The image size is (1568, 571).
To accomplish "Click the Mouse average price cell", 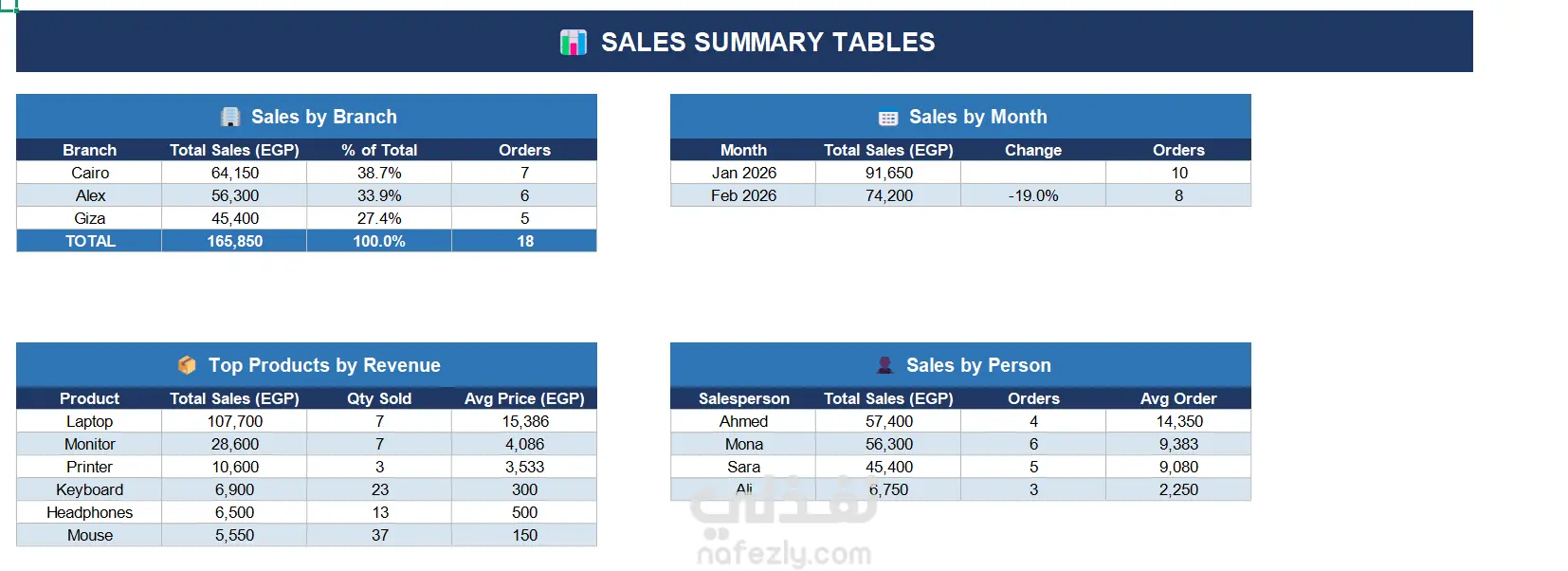I will coord(524,535).
